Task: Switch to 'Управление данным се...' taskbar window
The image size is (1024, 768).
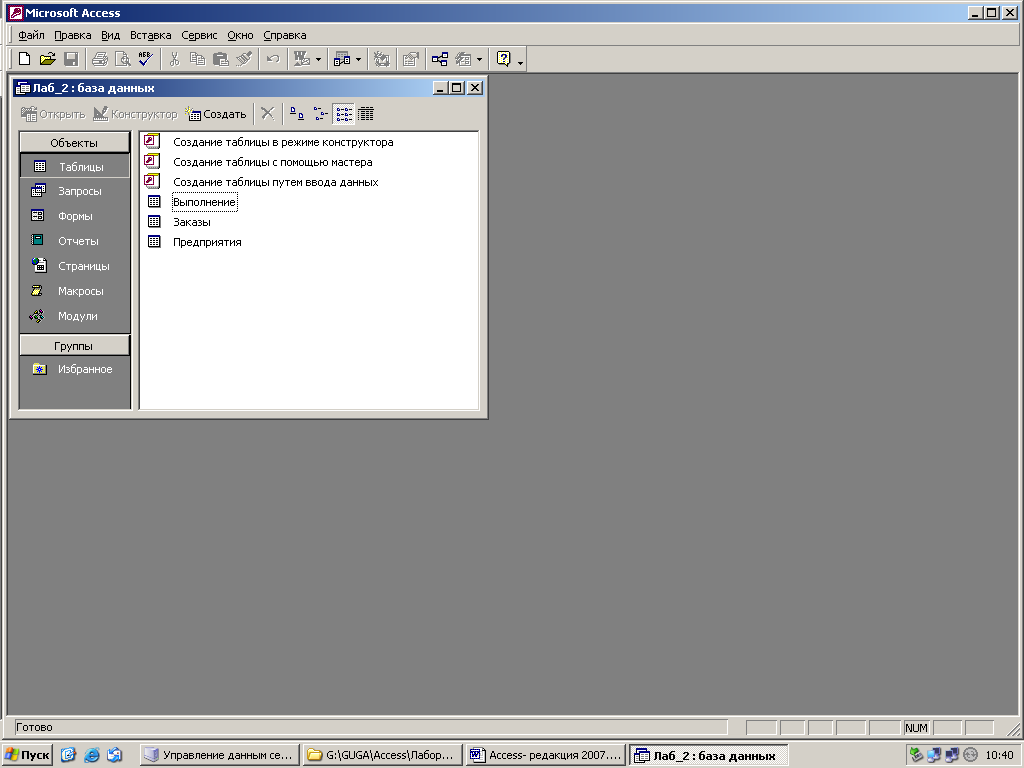Action: (x=219, y=755)
